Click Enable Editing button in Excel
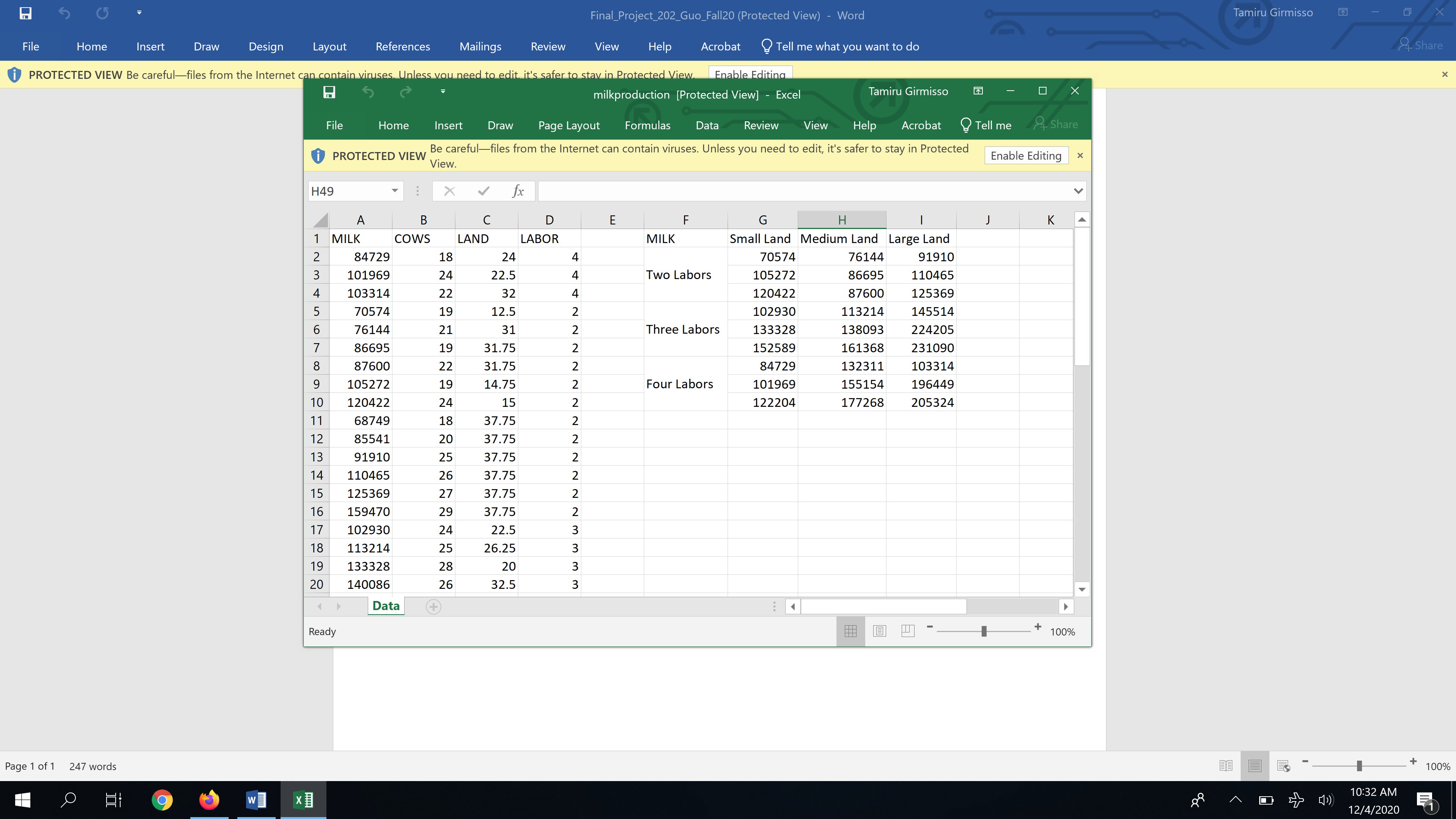This screenshot has height=819, width=1456. [1026, 156]
